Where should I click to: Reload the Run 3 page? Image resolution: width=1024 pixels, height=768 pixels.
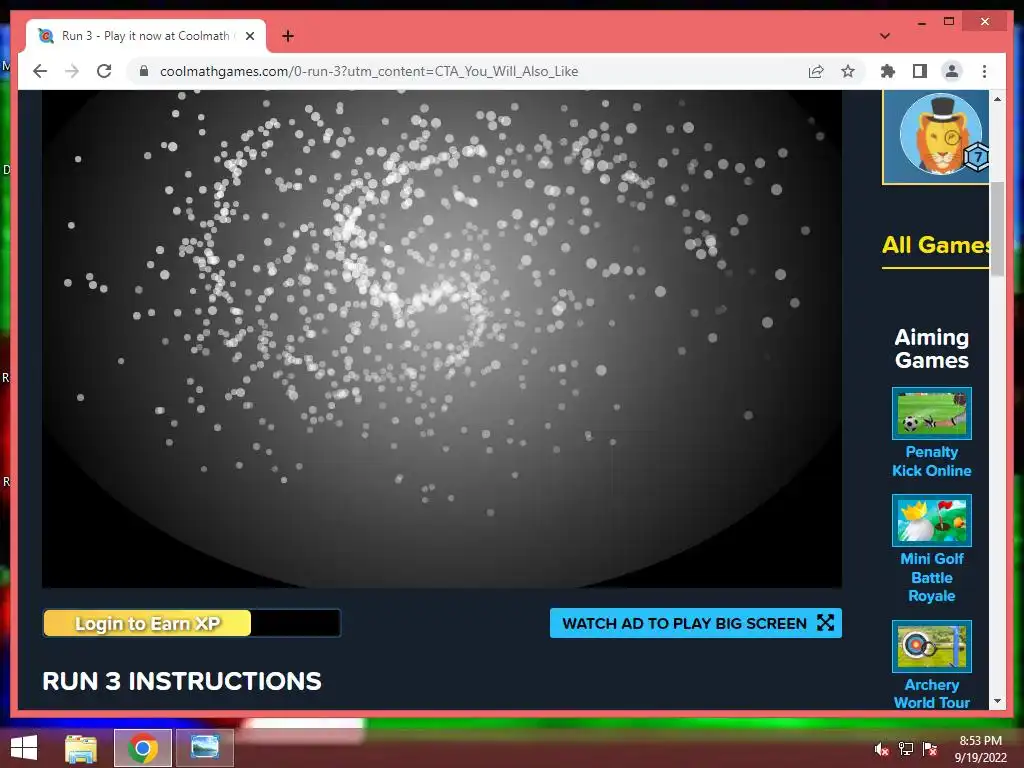(x=104, y=71)
